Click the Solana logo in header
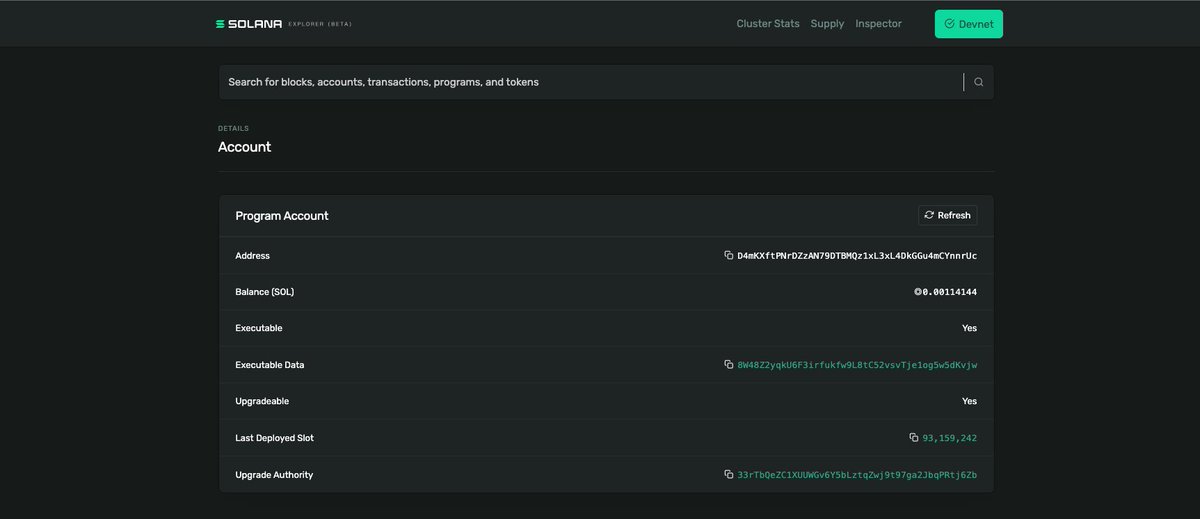This screenshot has width=1200, height=519. (249, 24)
